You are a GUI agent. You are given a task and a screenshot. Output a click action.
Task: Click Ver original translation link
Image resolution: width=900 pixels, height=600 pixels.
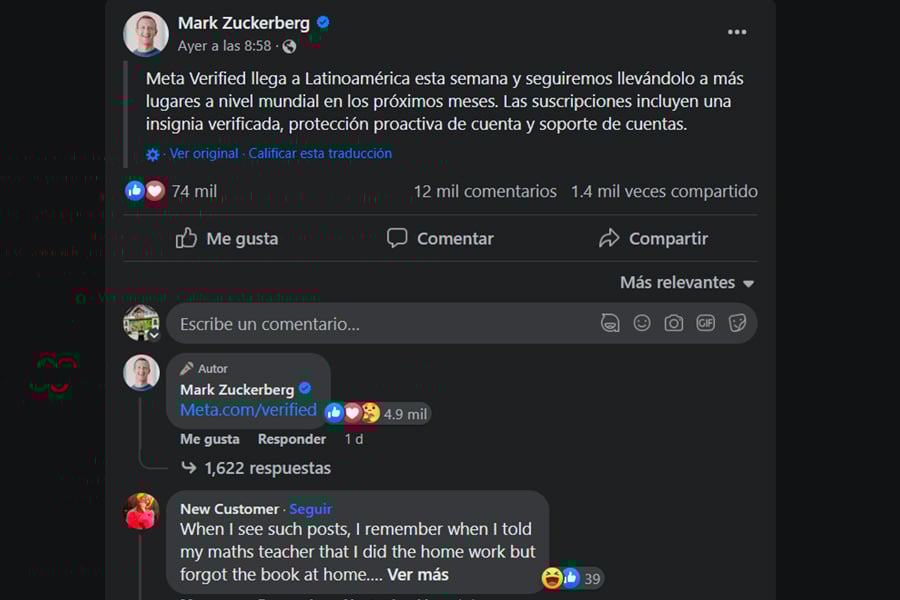point(204,154)
